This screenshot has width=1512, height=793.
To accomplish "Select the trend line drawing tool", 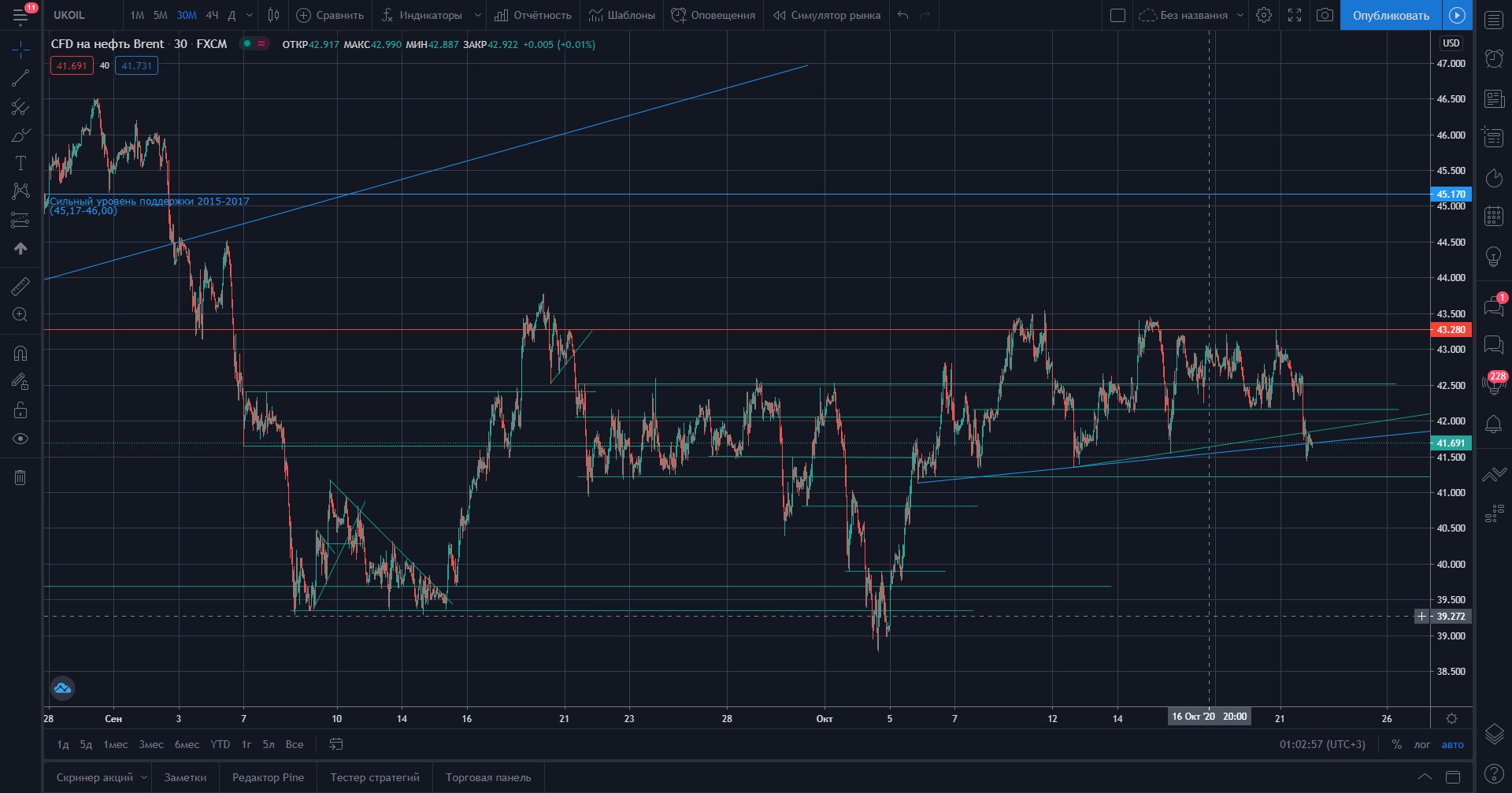I will tap(20, 77).
